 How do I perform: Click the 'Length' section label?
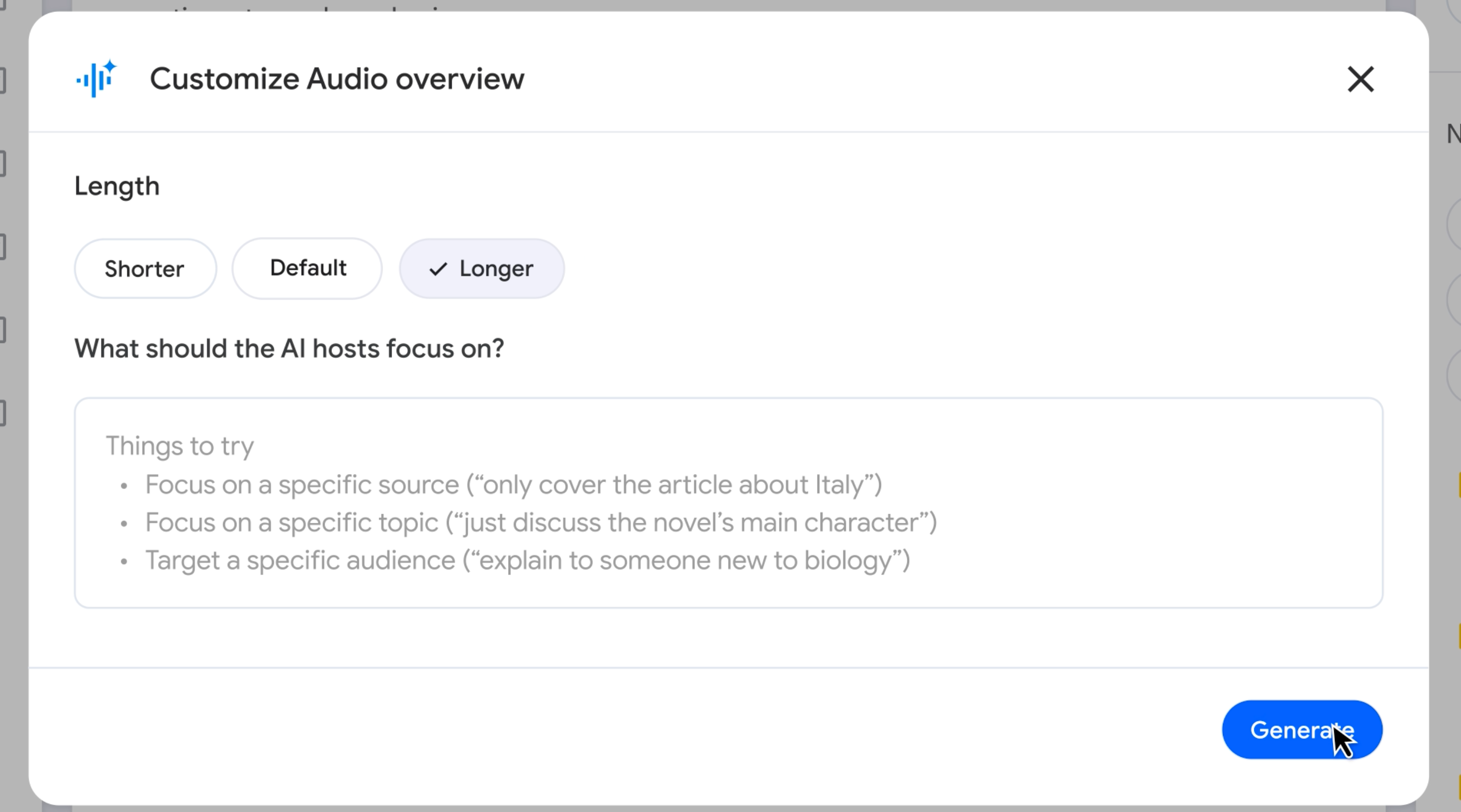(x=117, y=186)
